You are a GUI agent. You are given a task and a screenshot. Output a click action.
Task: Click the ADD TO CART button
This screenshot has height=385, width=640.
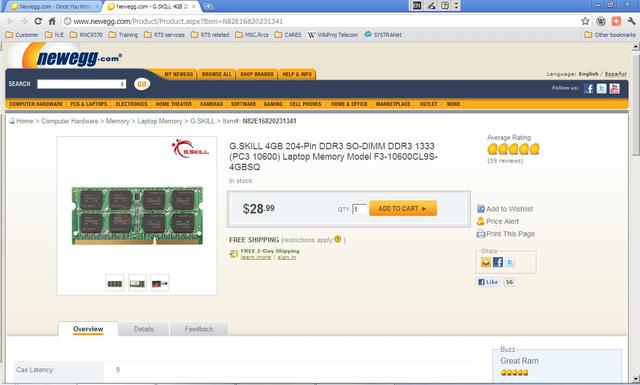click(403, 208)
